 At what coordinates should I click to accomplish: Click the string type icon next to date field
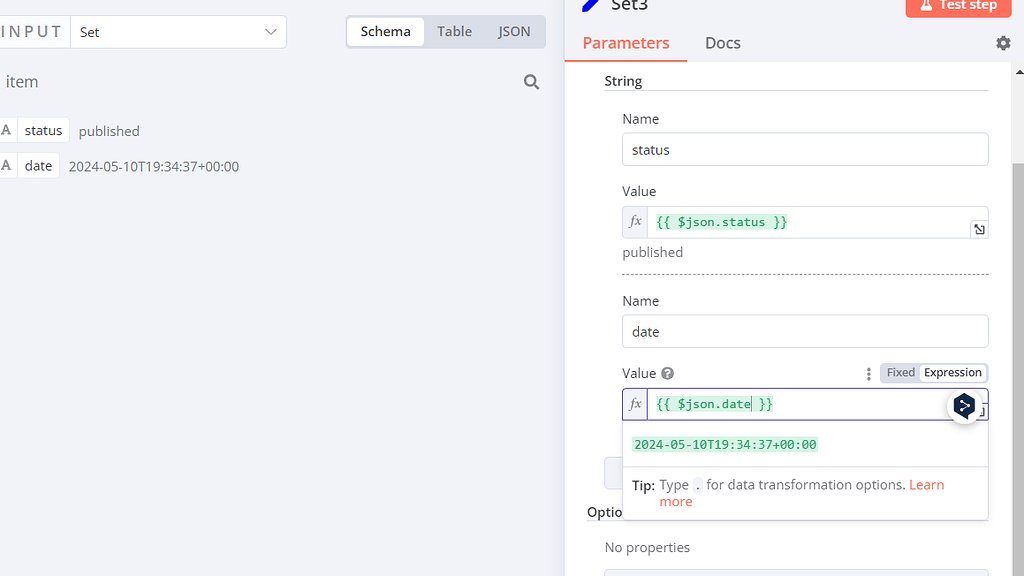[x=7, y=165]
